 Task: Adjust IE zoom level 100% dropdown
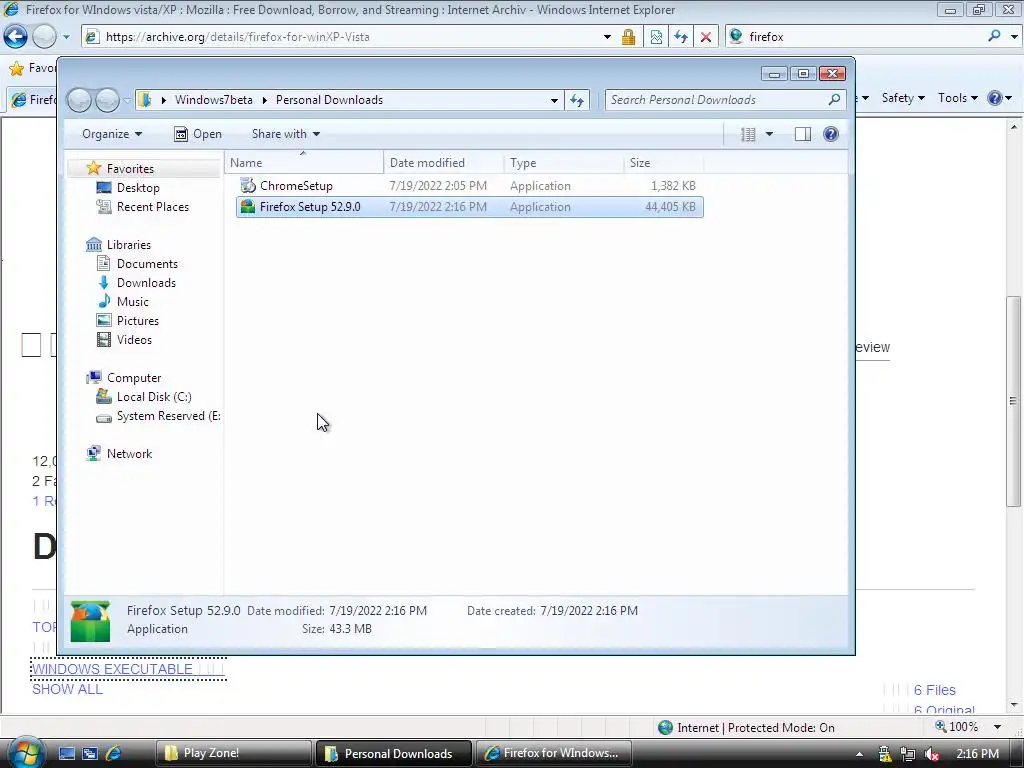[x=997, y=727]
